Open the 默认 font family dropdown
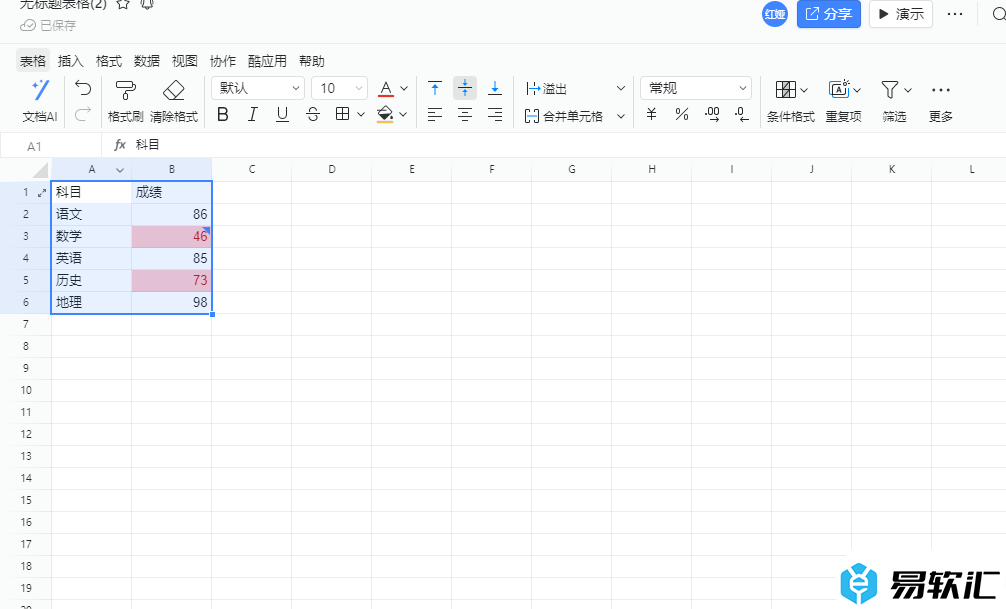 (x=258, y=88)
